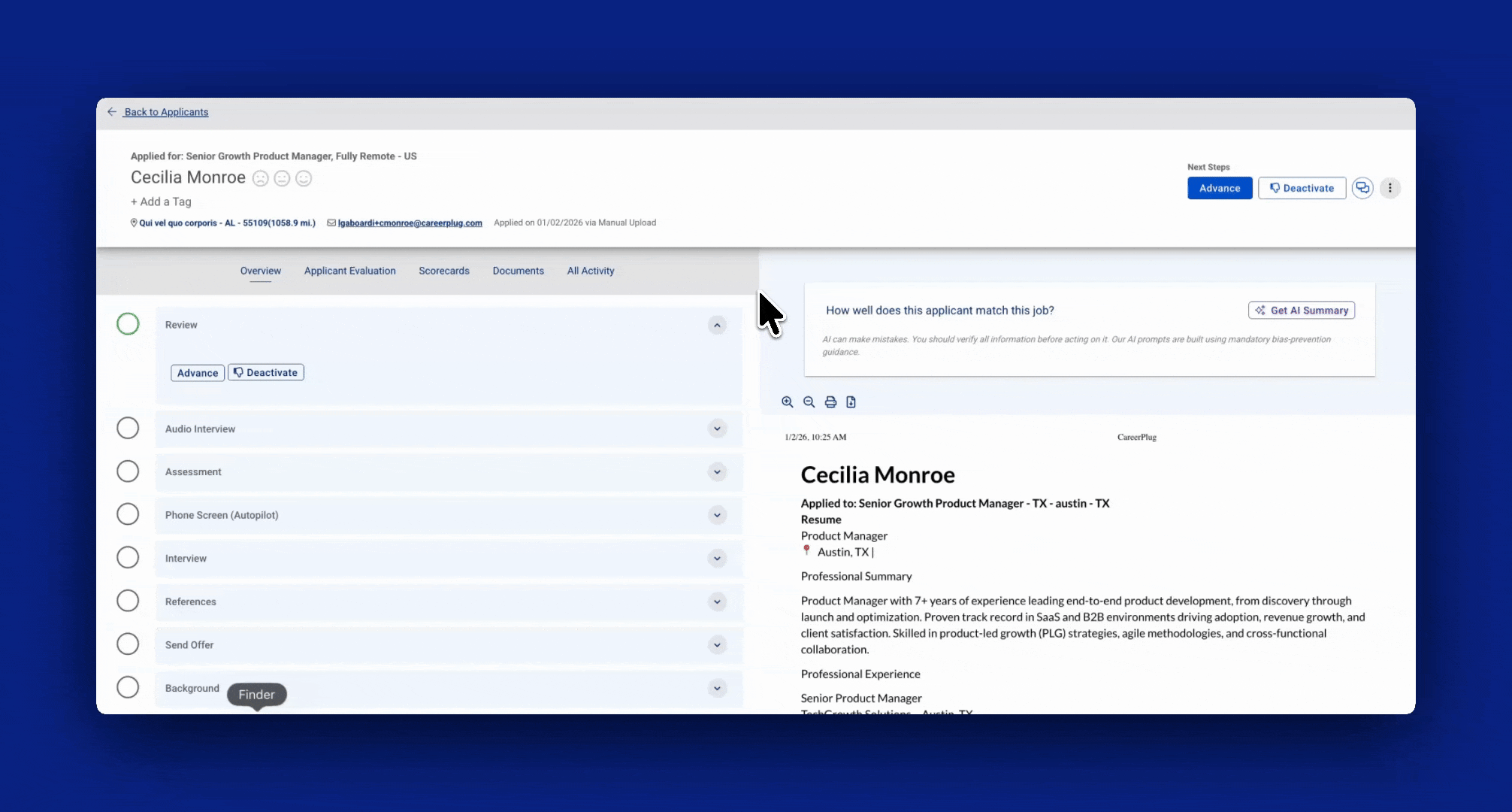Click Get AI Summary button

[1301, 311]
